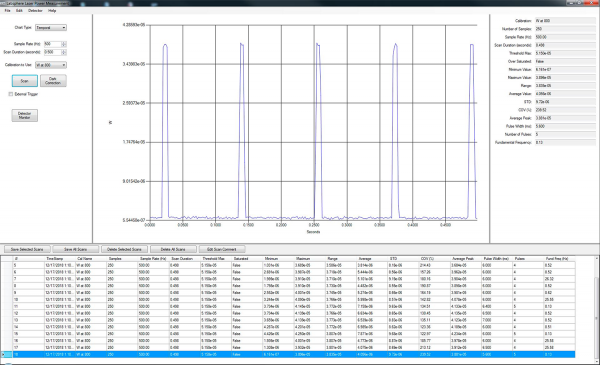Image resolution: width=600 pixels, height=365 pixels.
Task: Click the Sample Rate input field
Action: point(52,44)
